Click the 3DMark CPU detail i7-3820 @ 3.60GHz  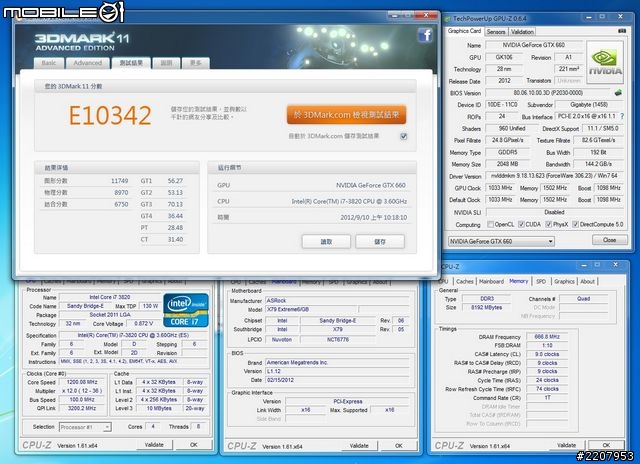point(349,201)
